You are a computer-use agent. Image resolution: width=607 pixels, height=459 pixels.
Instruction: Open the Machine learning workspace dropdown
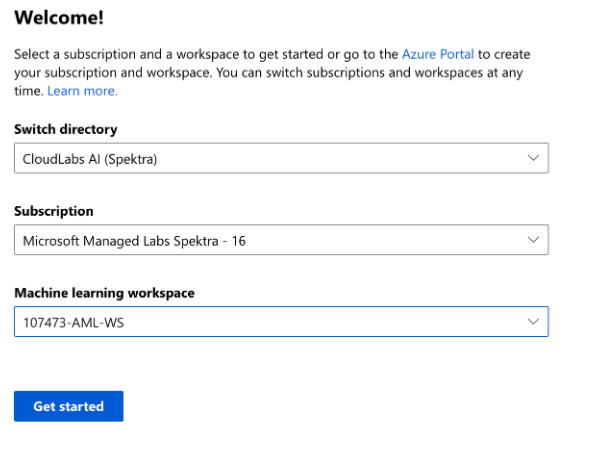(x=281, y=321)
